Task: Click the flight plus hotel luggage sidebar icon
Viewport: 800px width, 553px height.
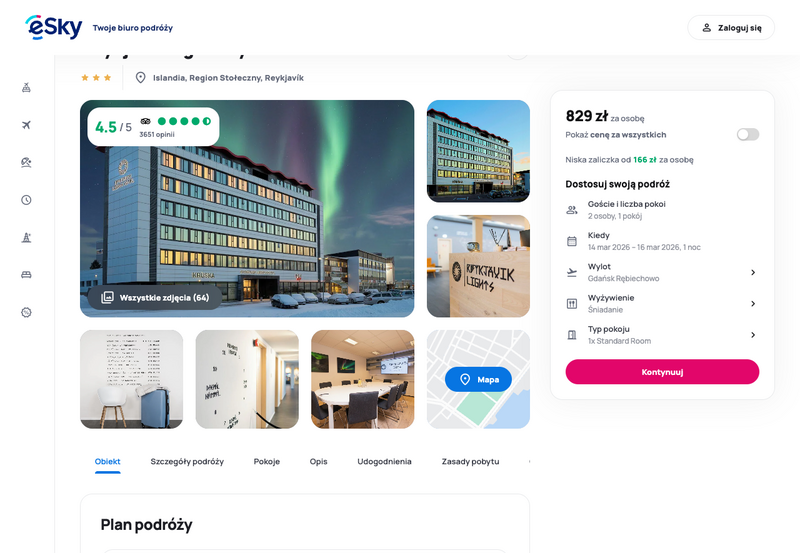Action: coord(27,88)
